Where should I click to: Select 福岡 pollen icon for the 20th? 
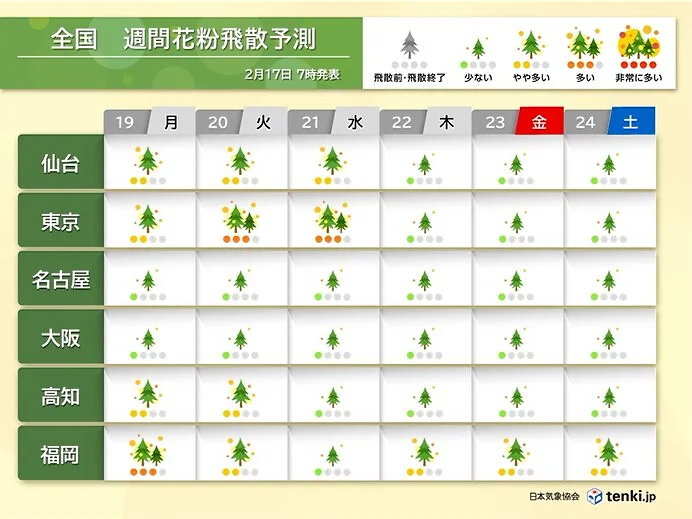click(240, 452)
